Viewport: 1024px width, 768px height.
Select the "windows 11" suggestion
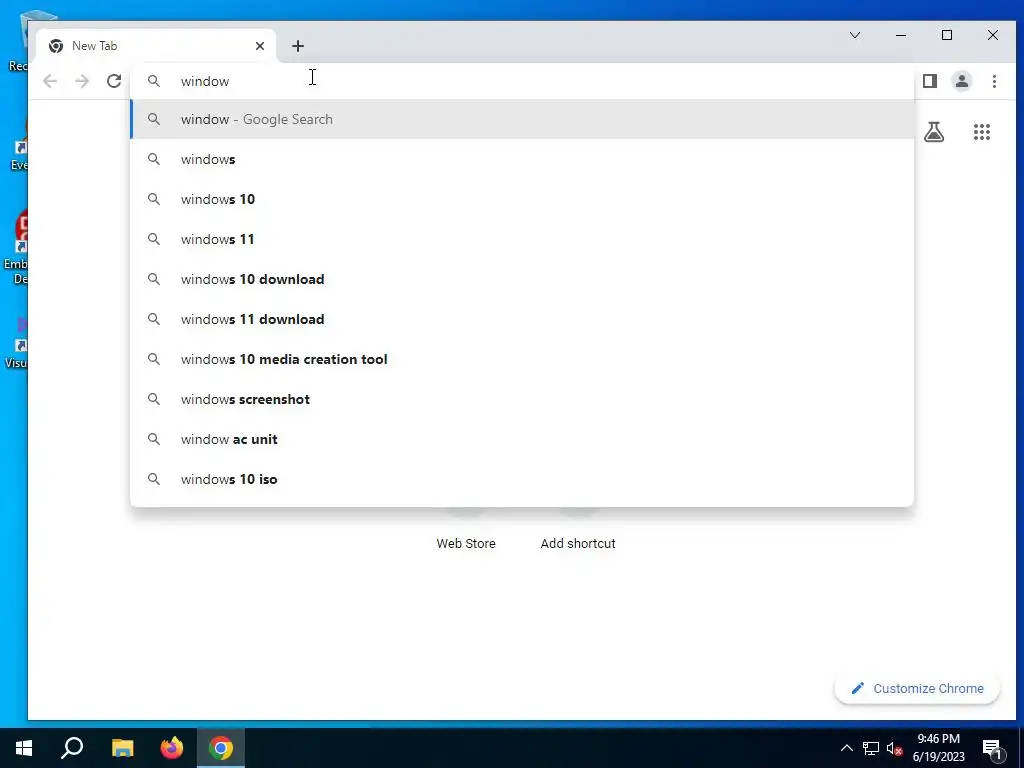pyautogui.click(x=522, y=239)
